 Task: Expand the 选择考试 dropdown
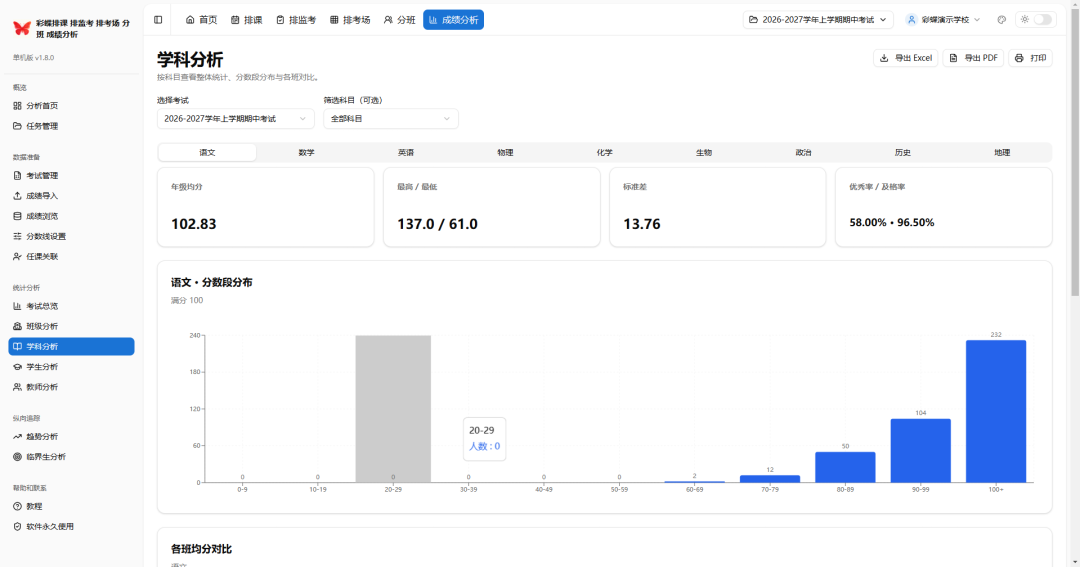point(235,119)
